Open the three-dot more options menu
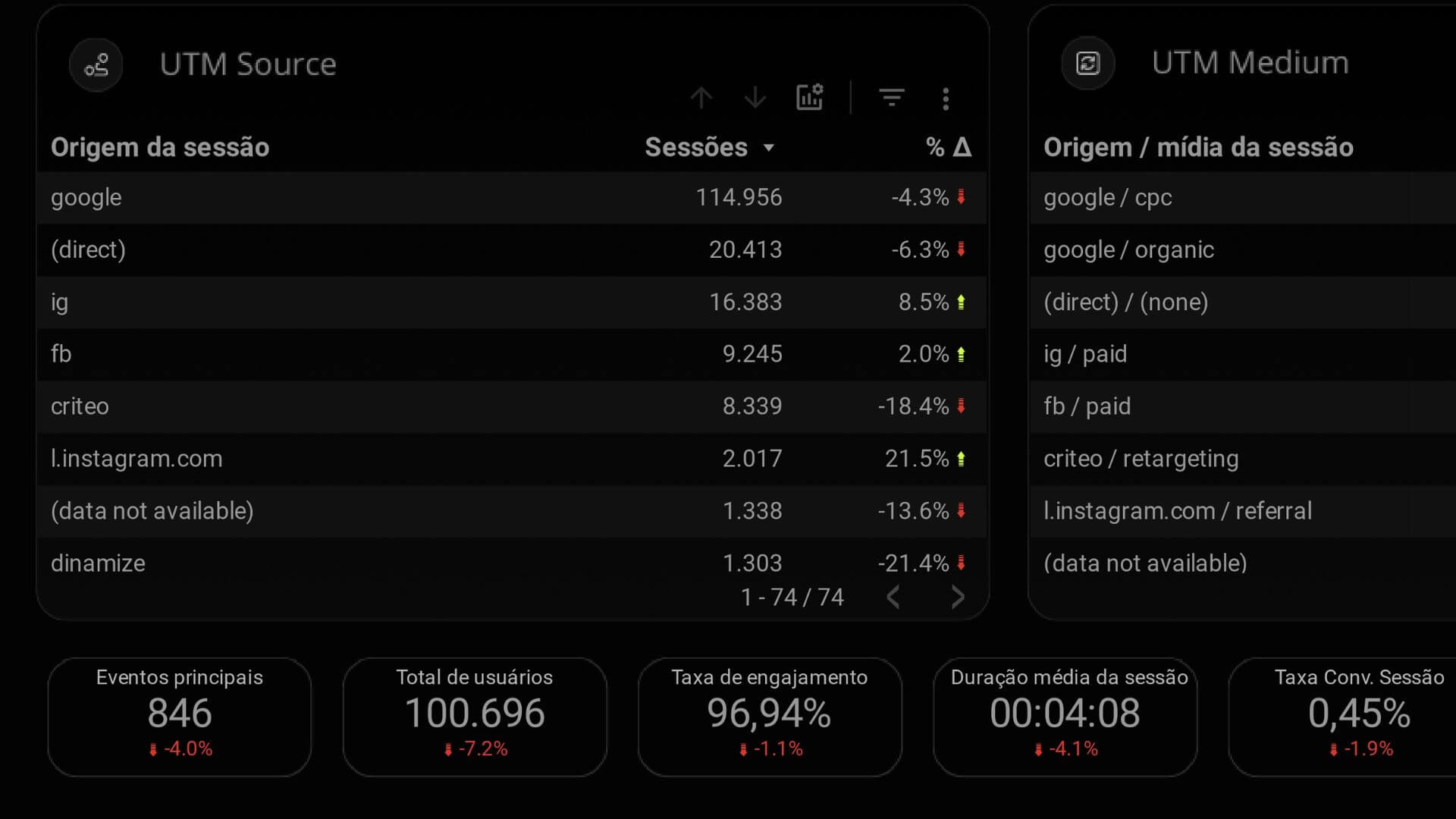The height and width of the screenshot is (819, 1456). coord(946,99)
